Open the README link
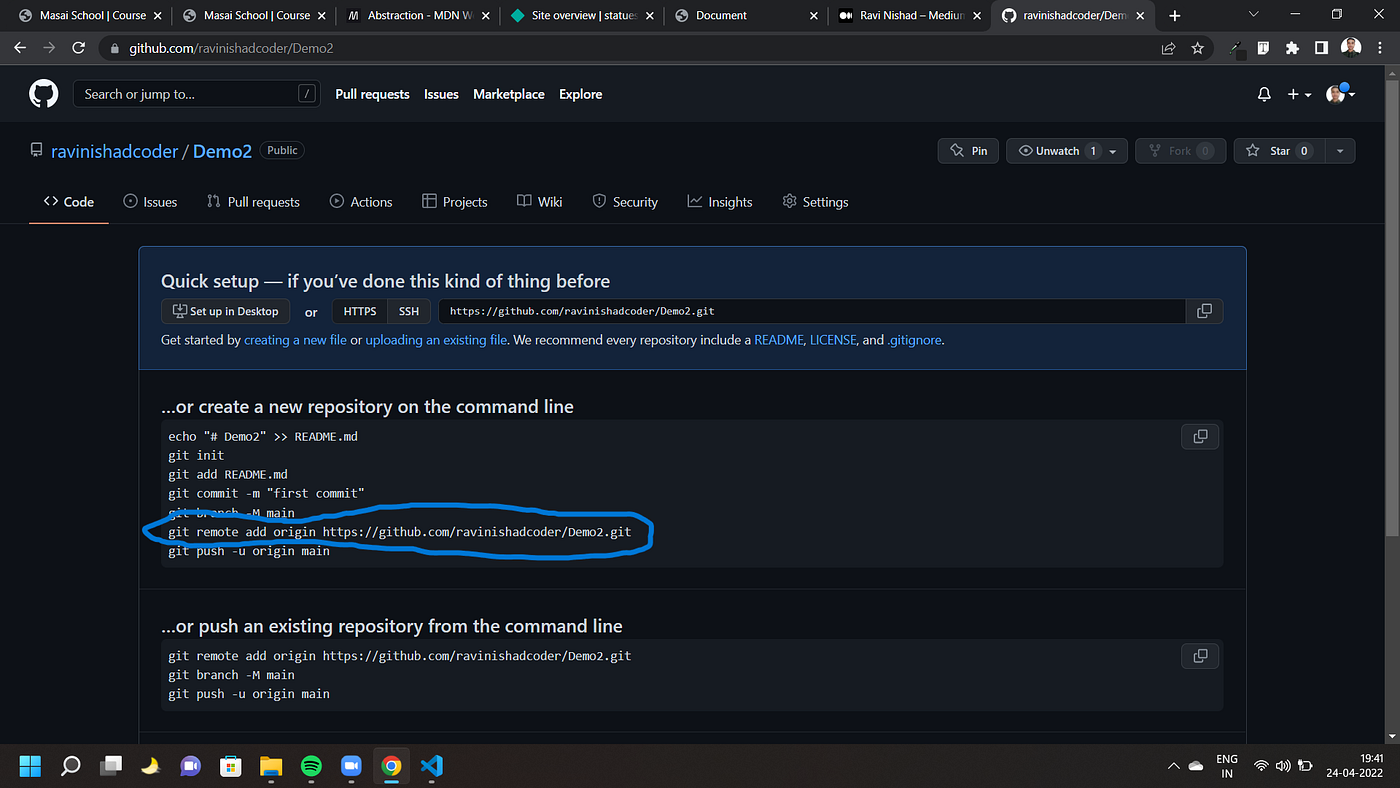This screenshot has width=1400, height=788. click(x=778, y=340)
